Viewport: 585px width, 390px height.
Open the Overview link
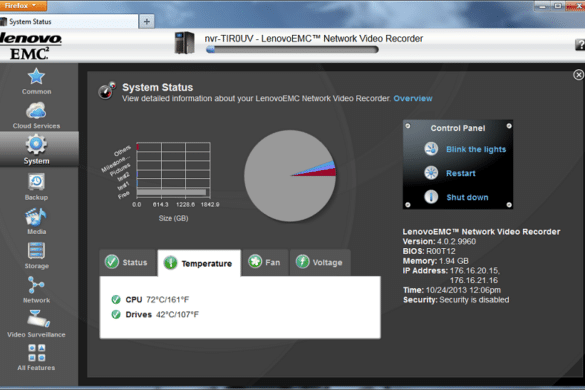[x=413, y=99]
